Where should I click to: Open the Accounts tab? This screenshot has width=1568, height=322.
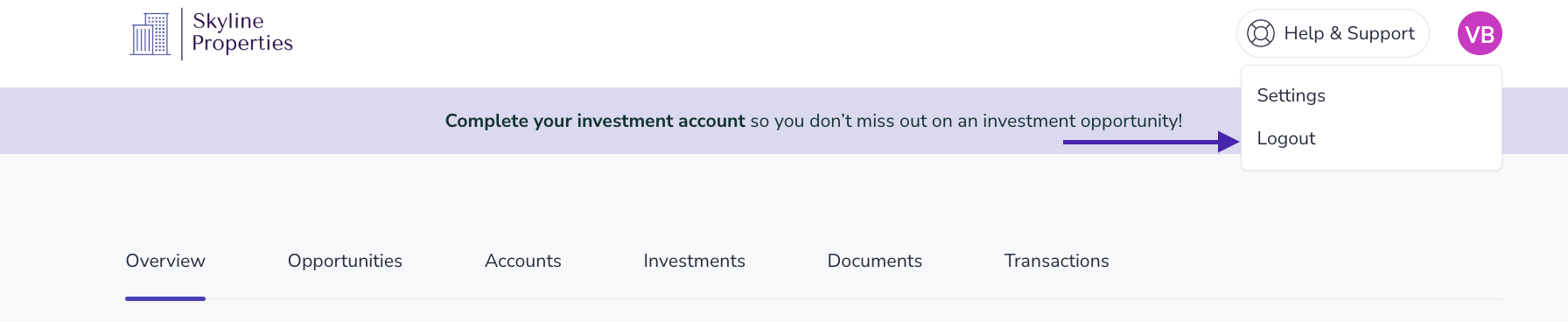(523, 261)
